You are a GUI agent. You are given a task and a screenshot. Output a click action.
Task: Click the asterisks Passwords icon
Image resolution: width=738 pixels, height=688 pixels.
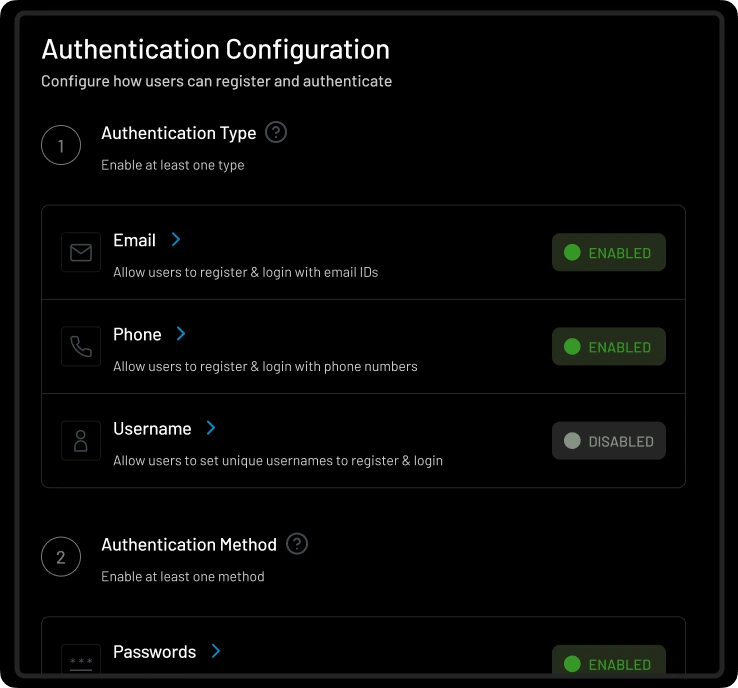pos(81,662)
